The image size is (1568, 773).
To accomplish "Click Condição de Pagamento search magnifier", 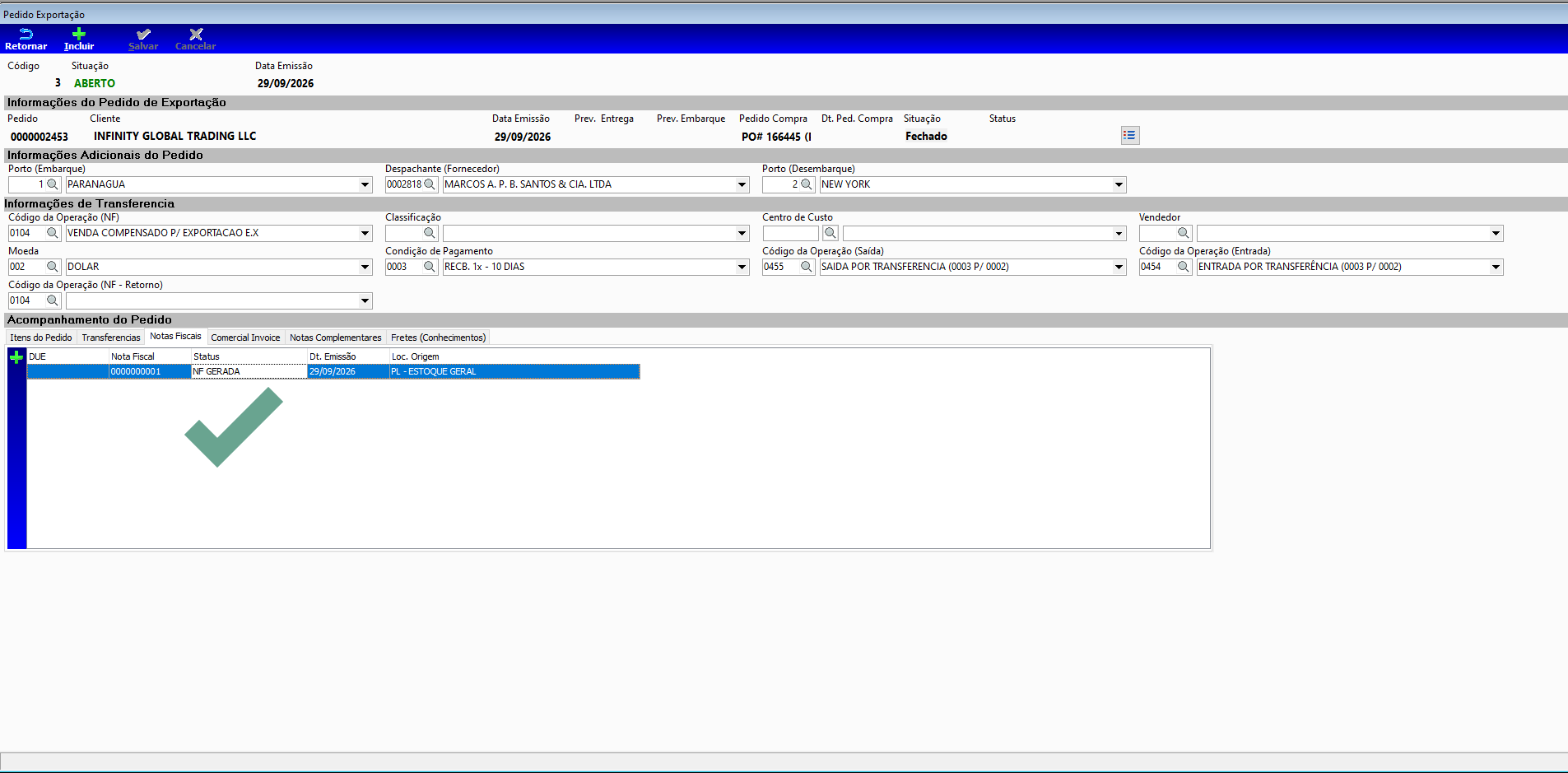I will [x=430, y=267].
